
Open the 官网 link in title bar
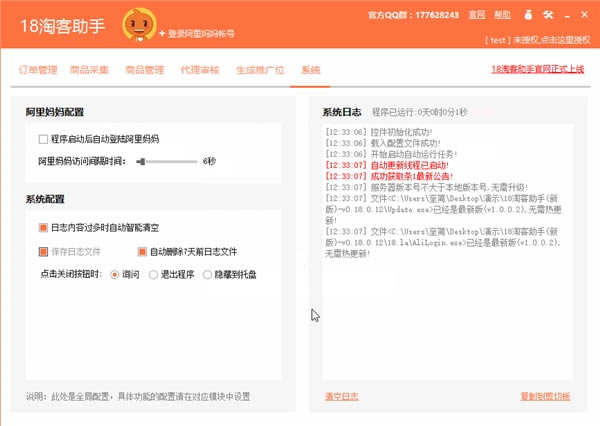(477, 17)
